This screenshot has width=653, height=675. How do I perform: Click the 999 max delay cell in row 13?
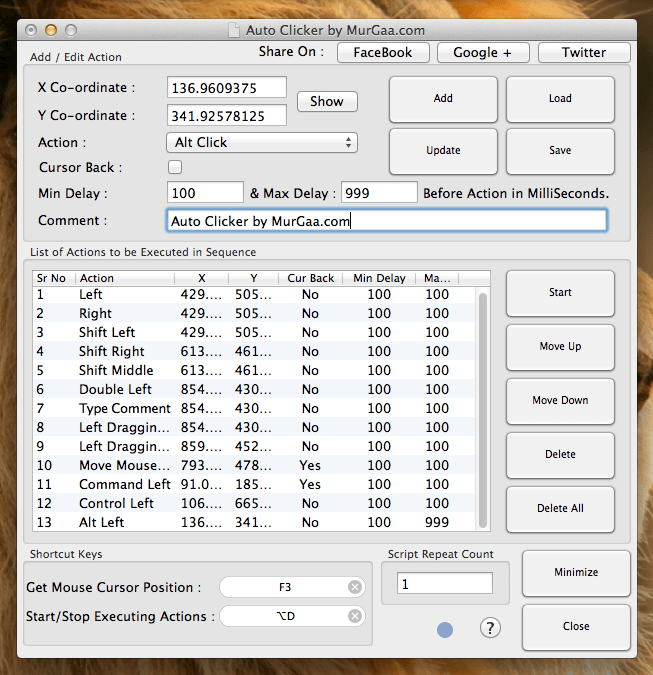click(437, 522)
